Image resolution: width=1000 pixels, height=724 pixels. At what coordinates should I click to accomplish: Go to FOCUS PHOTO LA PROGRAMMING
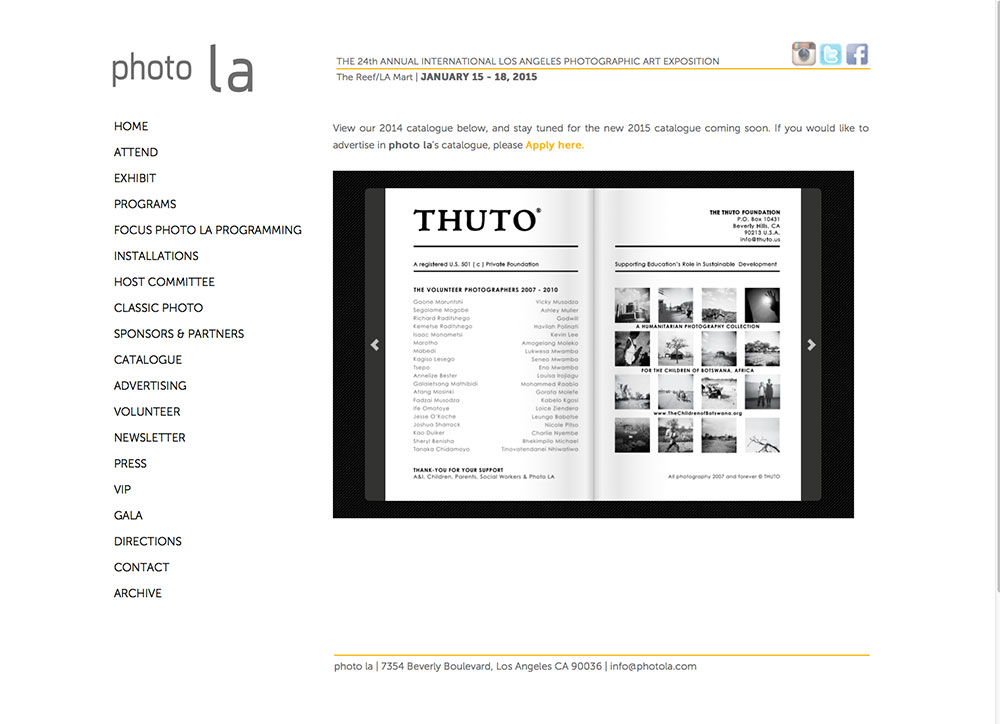(207, 230)
